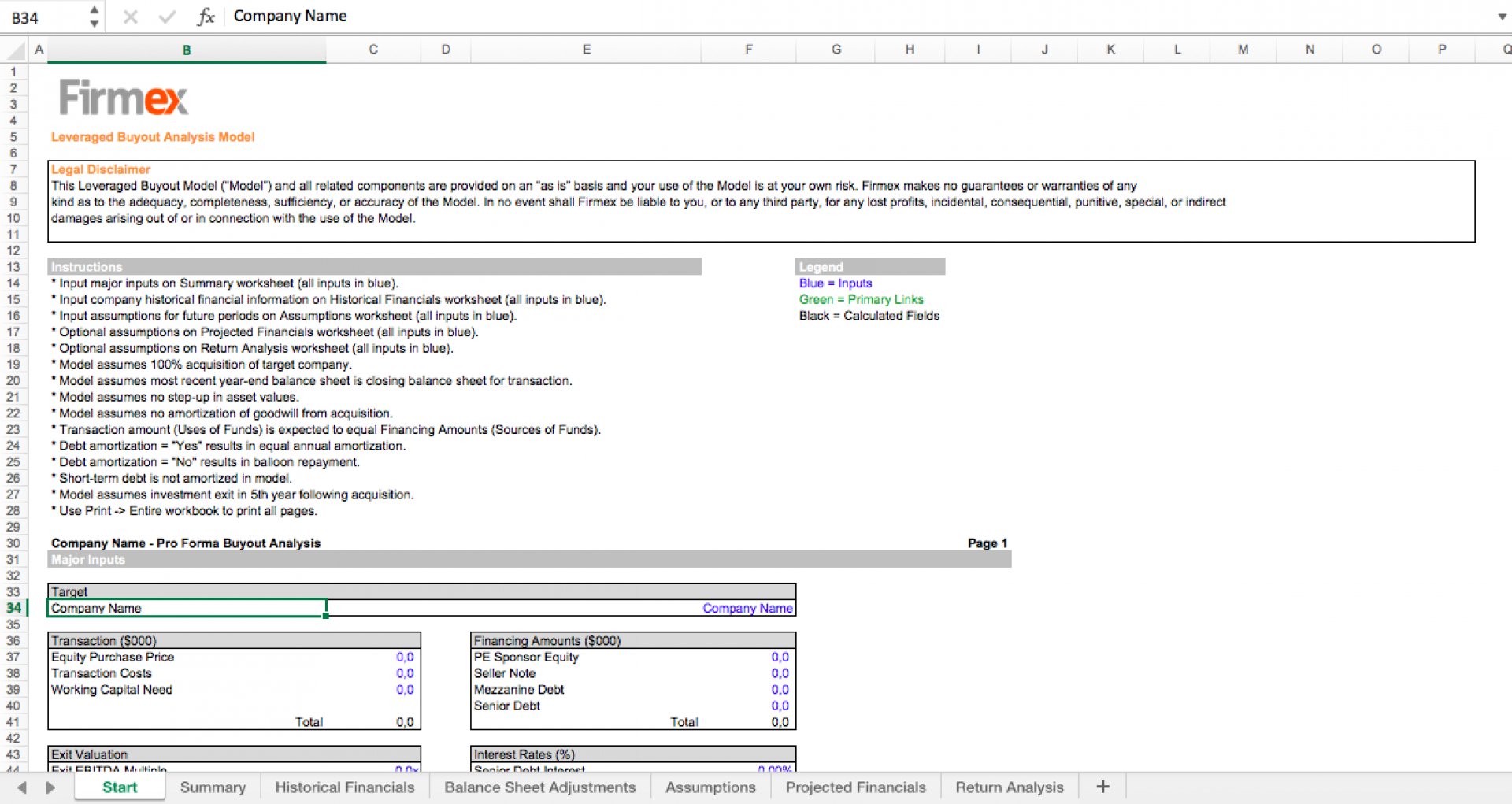Select the Blue = Inputs legend cell

coord(836,283)
